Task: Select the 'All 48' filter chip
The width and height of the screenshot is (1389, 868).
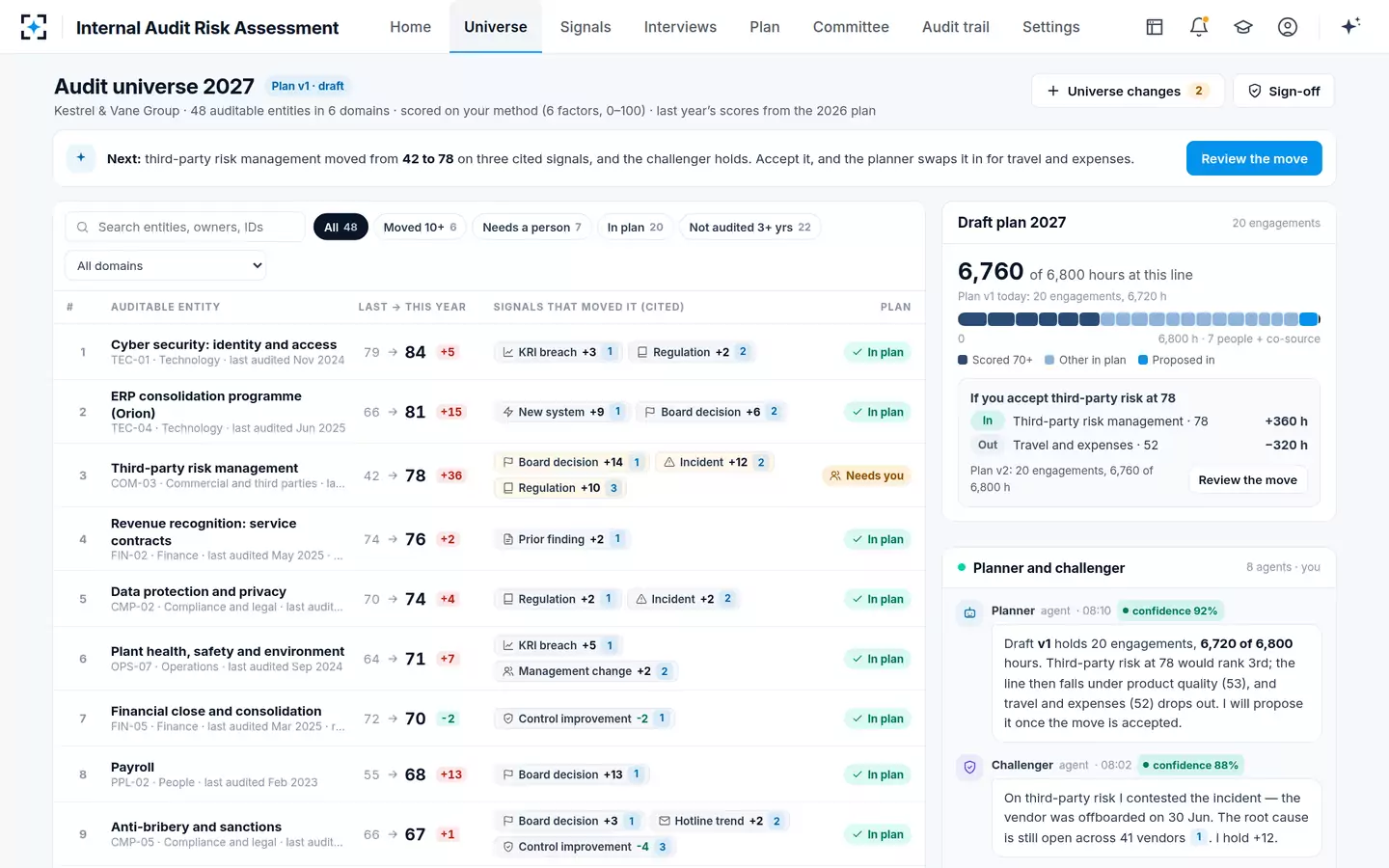Action: pos(340,227)
